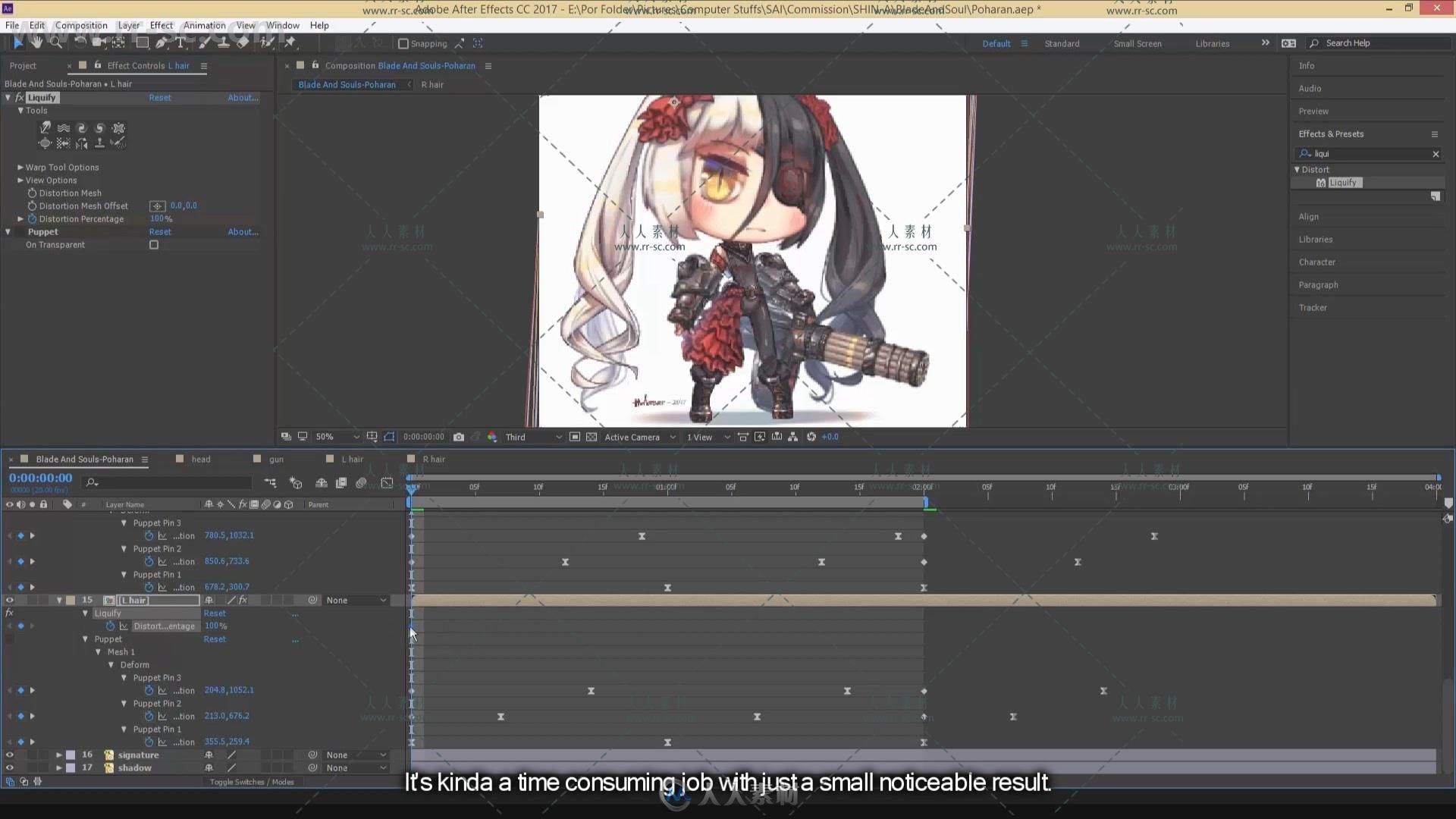Open the Third resolution dropdown

click(x=534, y=437)
